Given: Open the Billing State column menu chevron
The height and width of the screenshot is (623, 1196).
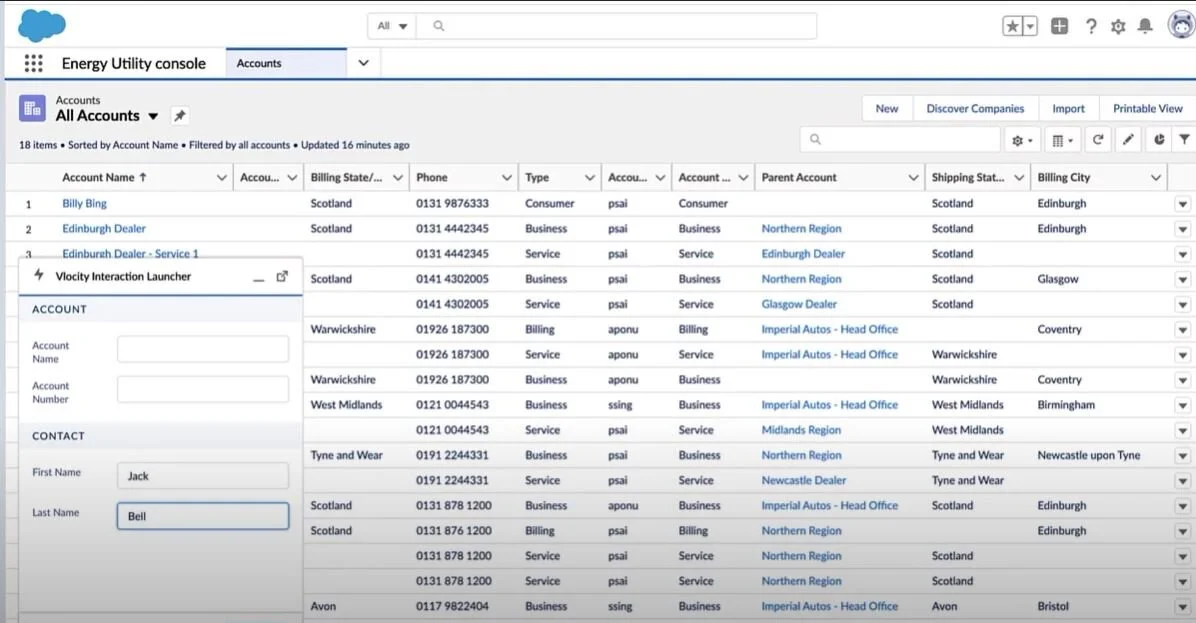Looking at the screenshot, I should click(397, 178).
